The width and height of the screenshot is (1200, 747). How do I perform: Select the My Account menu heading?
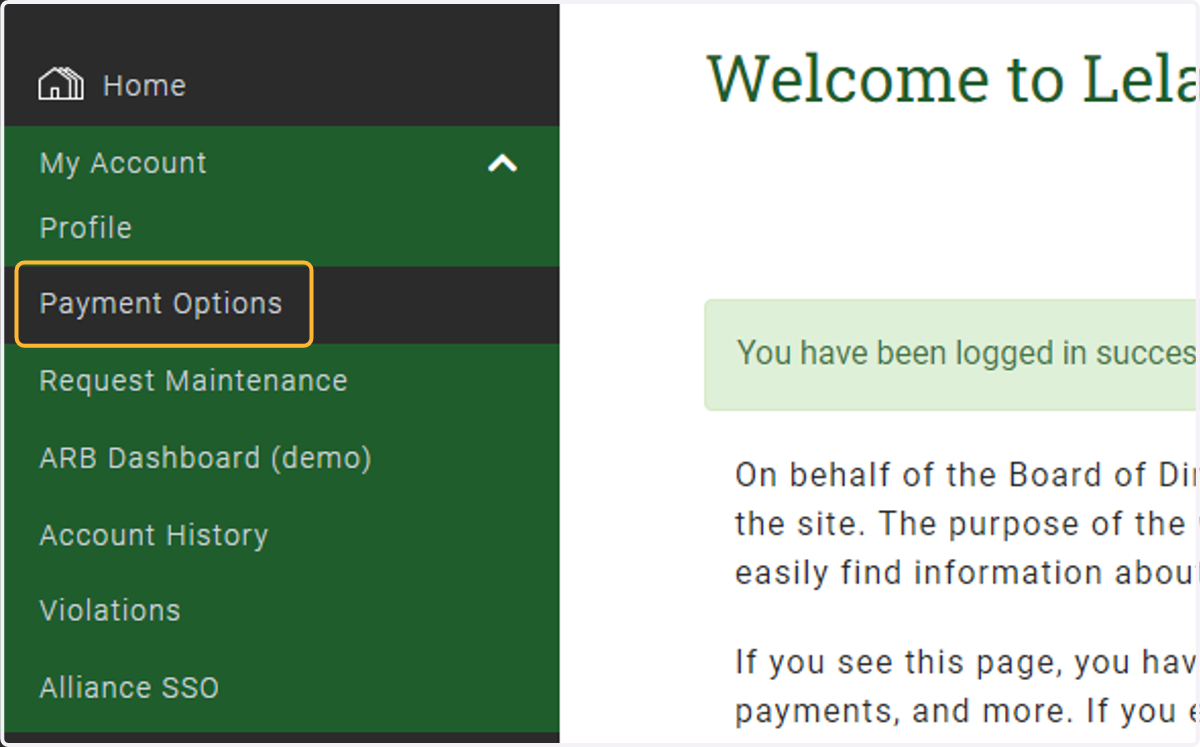click(123, 163)
